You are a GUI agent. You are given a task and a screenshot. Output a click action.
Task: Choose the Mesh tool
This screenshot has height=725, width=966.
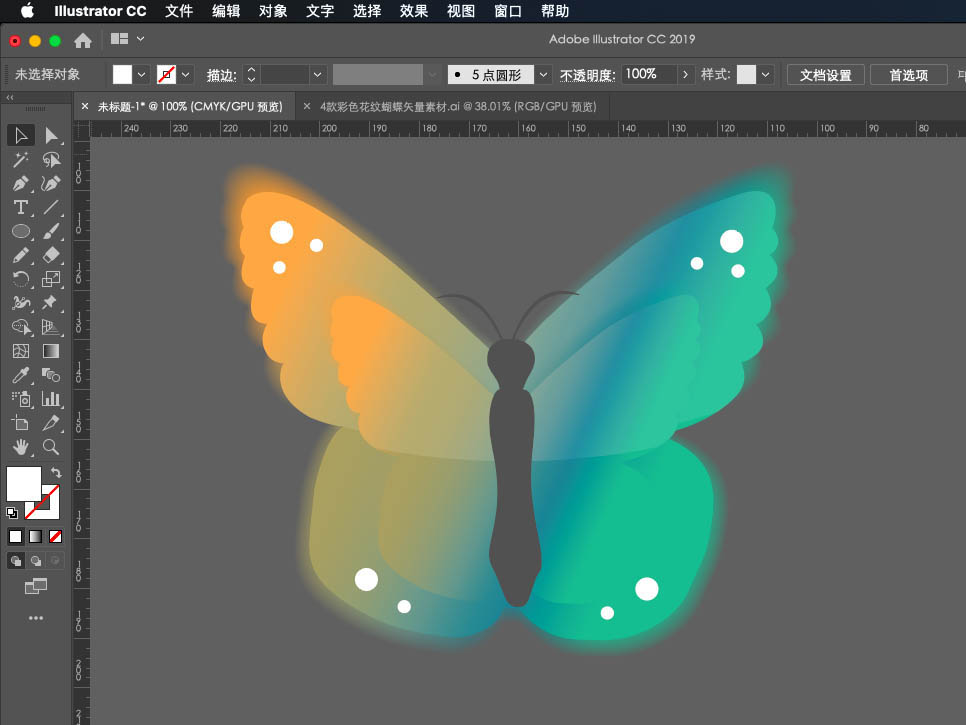coord(21,351)
